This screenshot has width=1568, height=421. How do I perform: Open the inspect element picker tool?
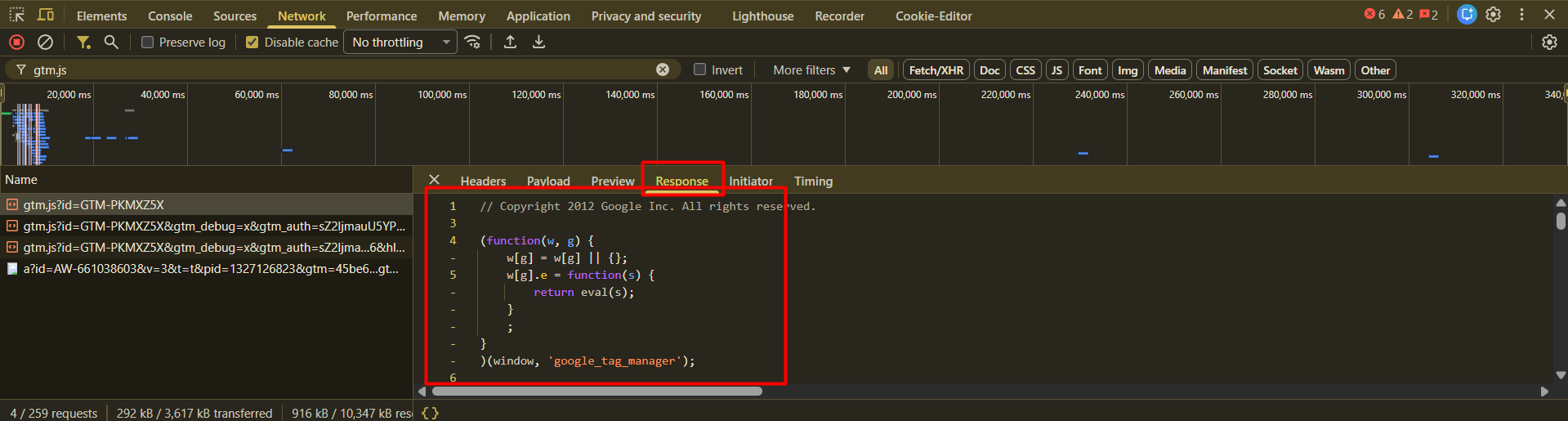(x=16, y=16)
